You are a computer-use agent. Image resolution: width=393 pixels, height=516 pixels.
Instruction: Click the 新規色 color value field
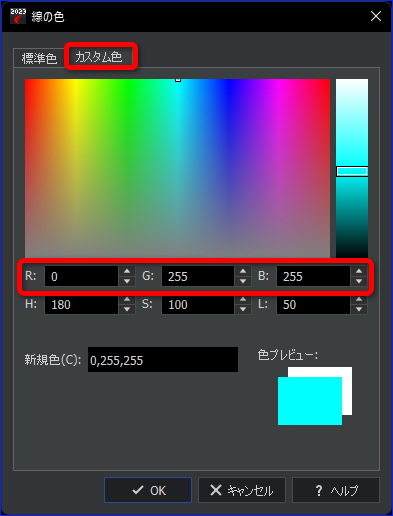[x=163, y=360]
